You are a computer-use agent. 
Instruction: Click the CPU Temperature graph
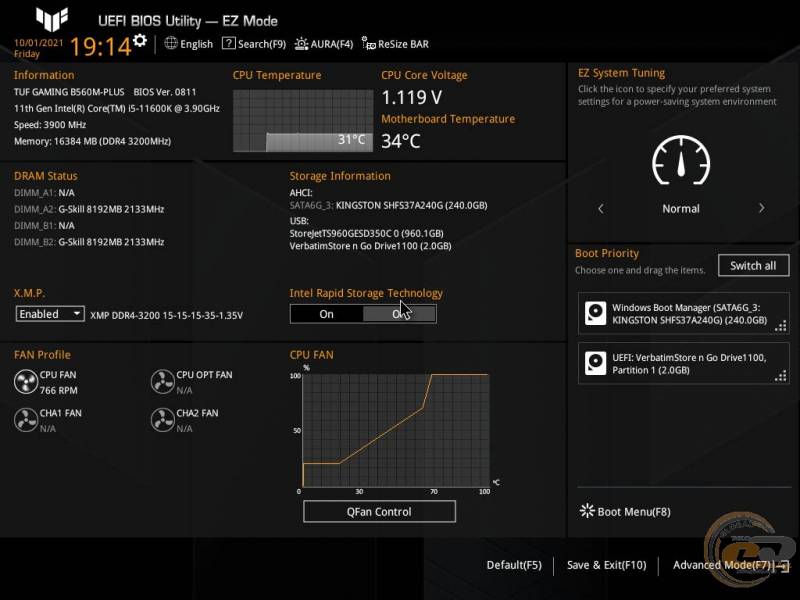[x=303, y=121]
